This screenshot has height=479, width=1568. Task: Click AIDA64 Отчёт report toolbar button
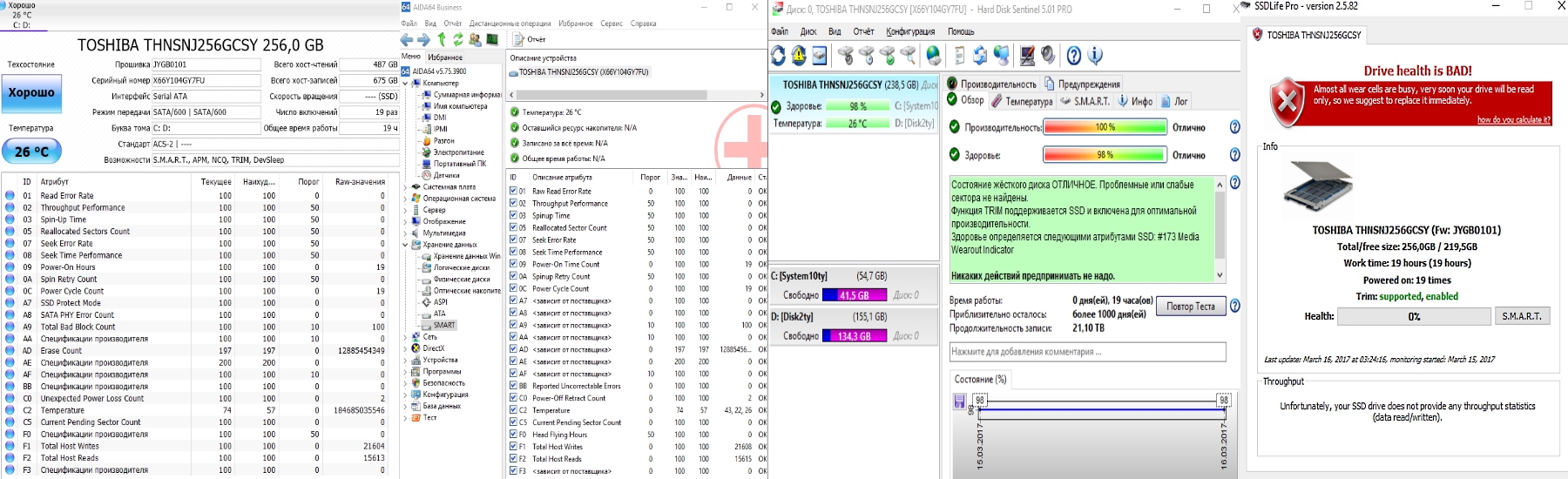click(x=529, y=40)
